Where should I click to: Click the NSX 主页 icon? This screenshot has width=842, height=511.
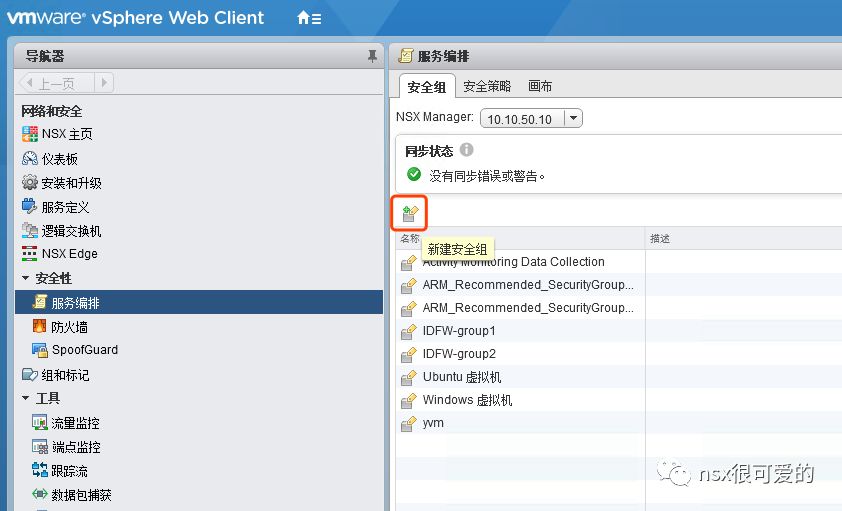point(30,134)
